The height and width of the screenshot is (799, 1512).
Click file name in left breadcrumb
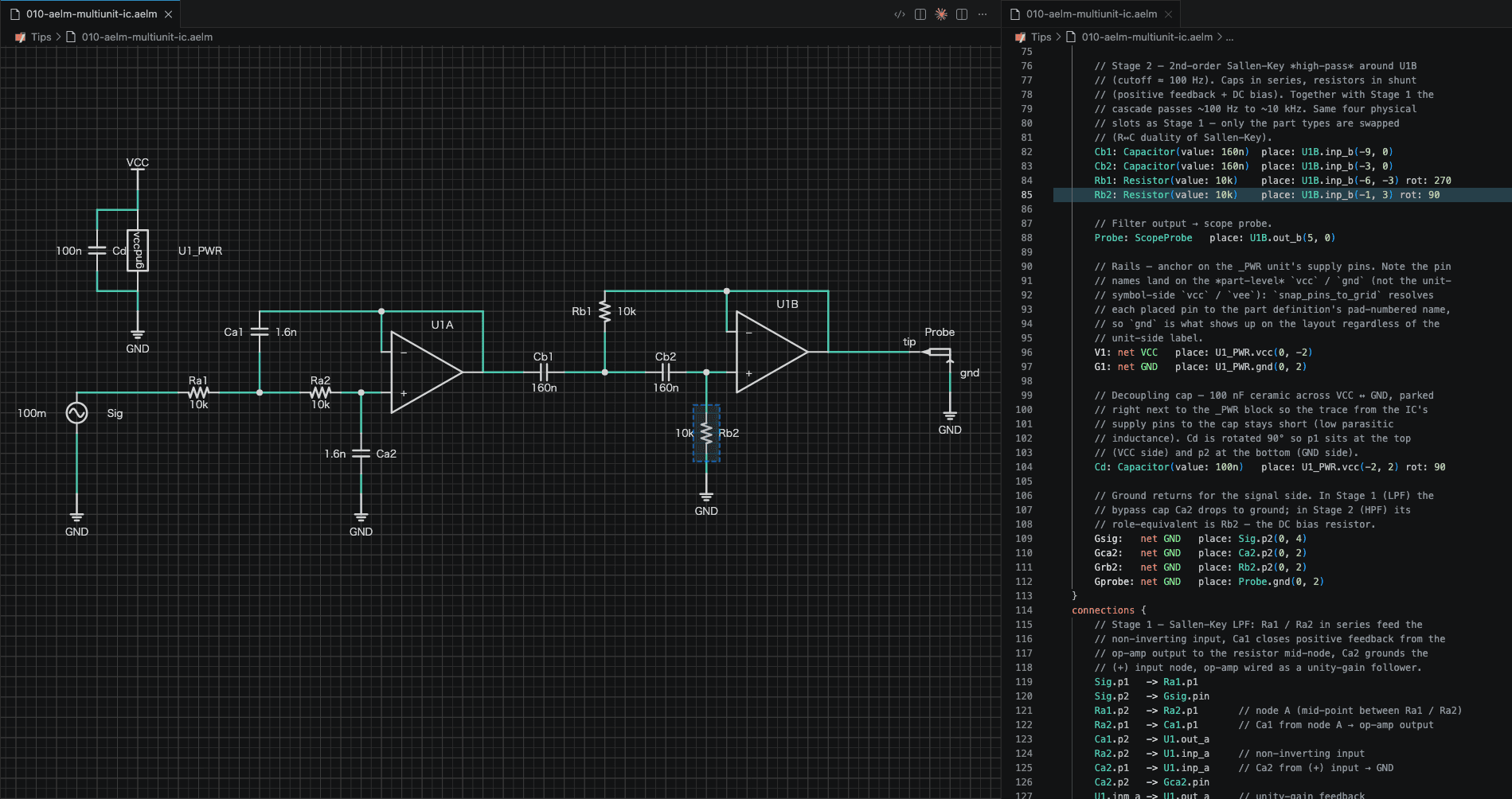[x=147, y=37]
